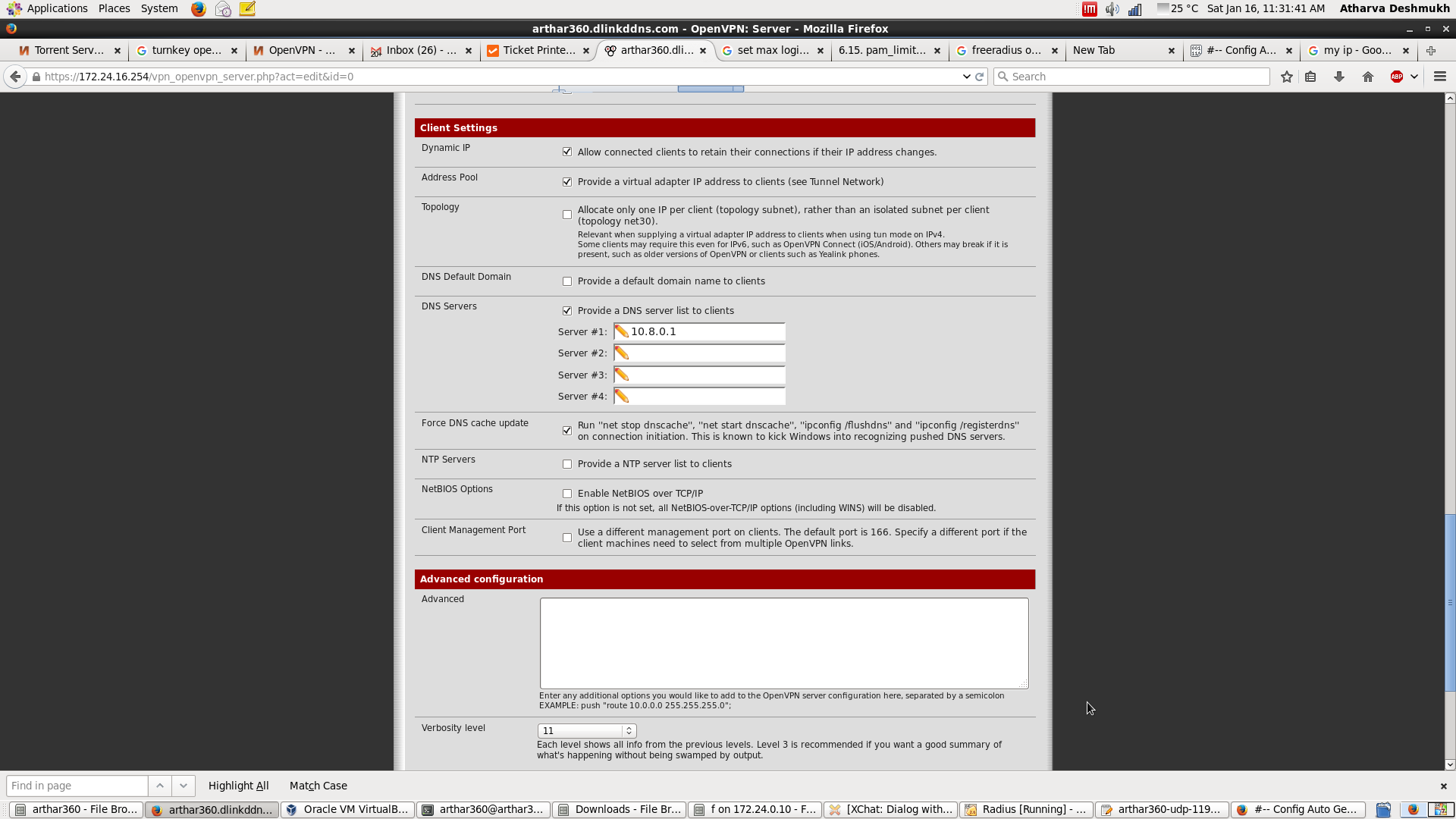Click the Adblock Plus ABP icon

1397,77
